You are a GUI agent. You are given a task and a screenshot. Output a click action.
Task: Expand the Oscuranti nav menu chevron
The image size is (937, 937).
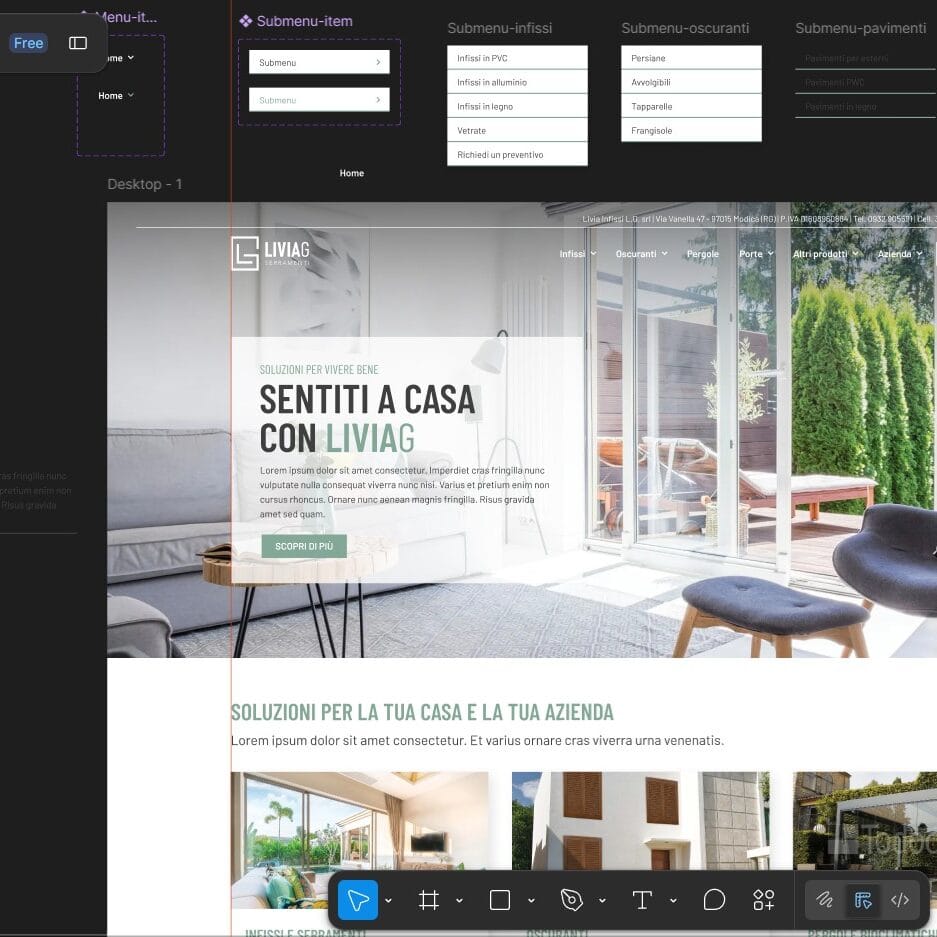point(665,254)
